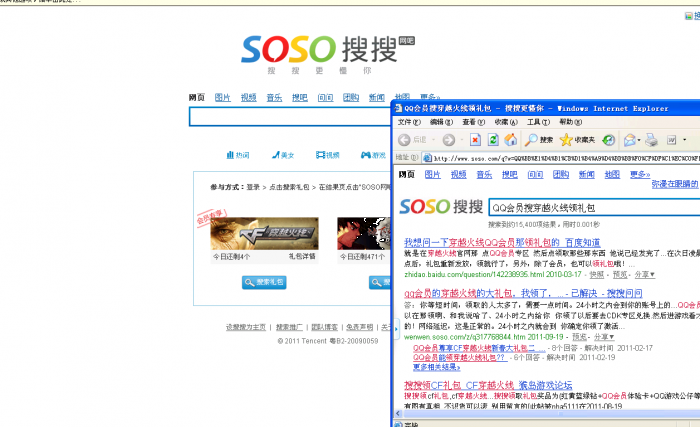Screen dimensions: 700x427
Task: Open 收藏夹 favorites star button
Action: (577, 140)
